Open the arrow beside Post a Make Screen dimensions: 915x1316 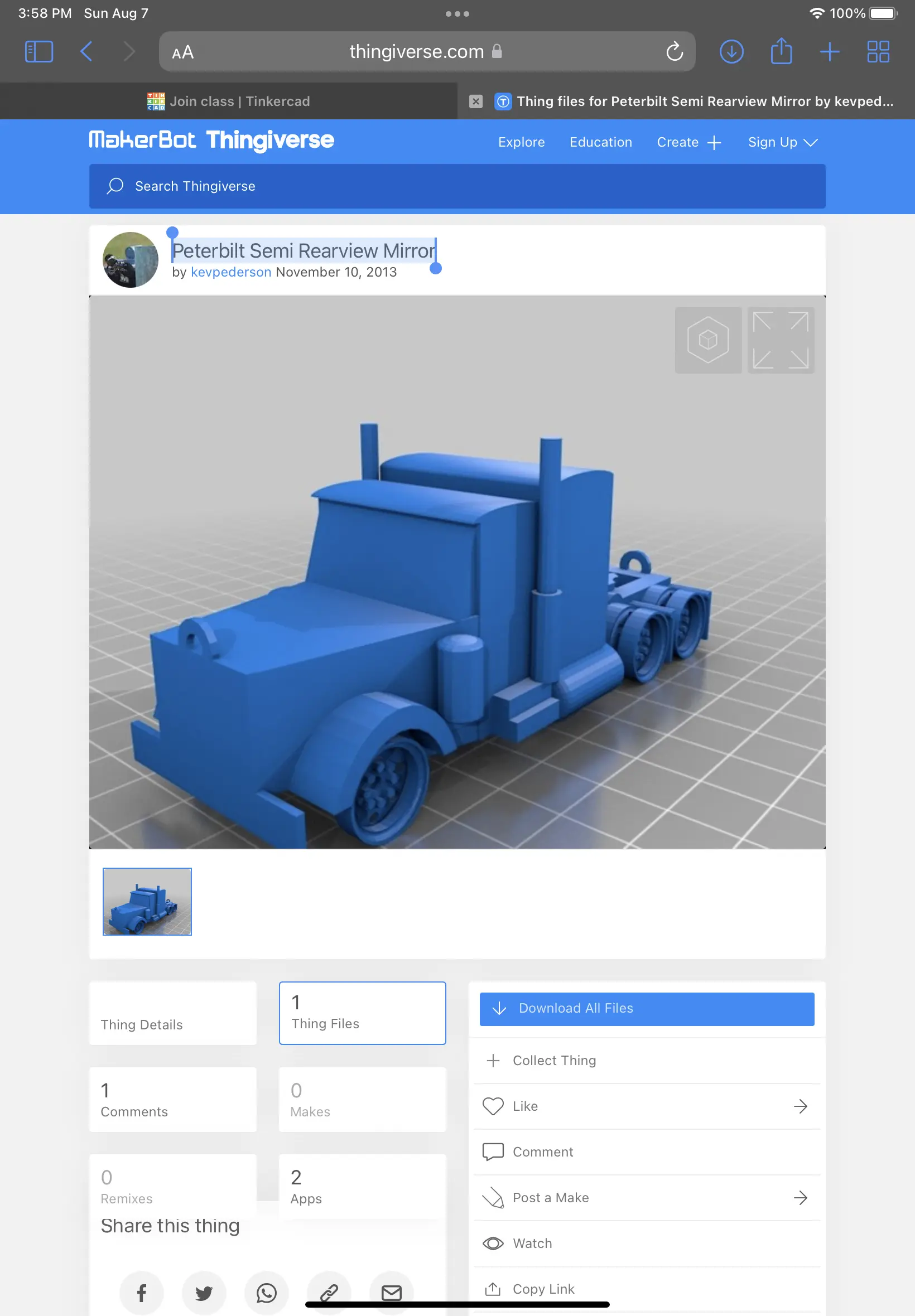(800, 1198)
